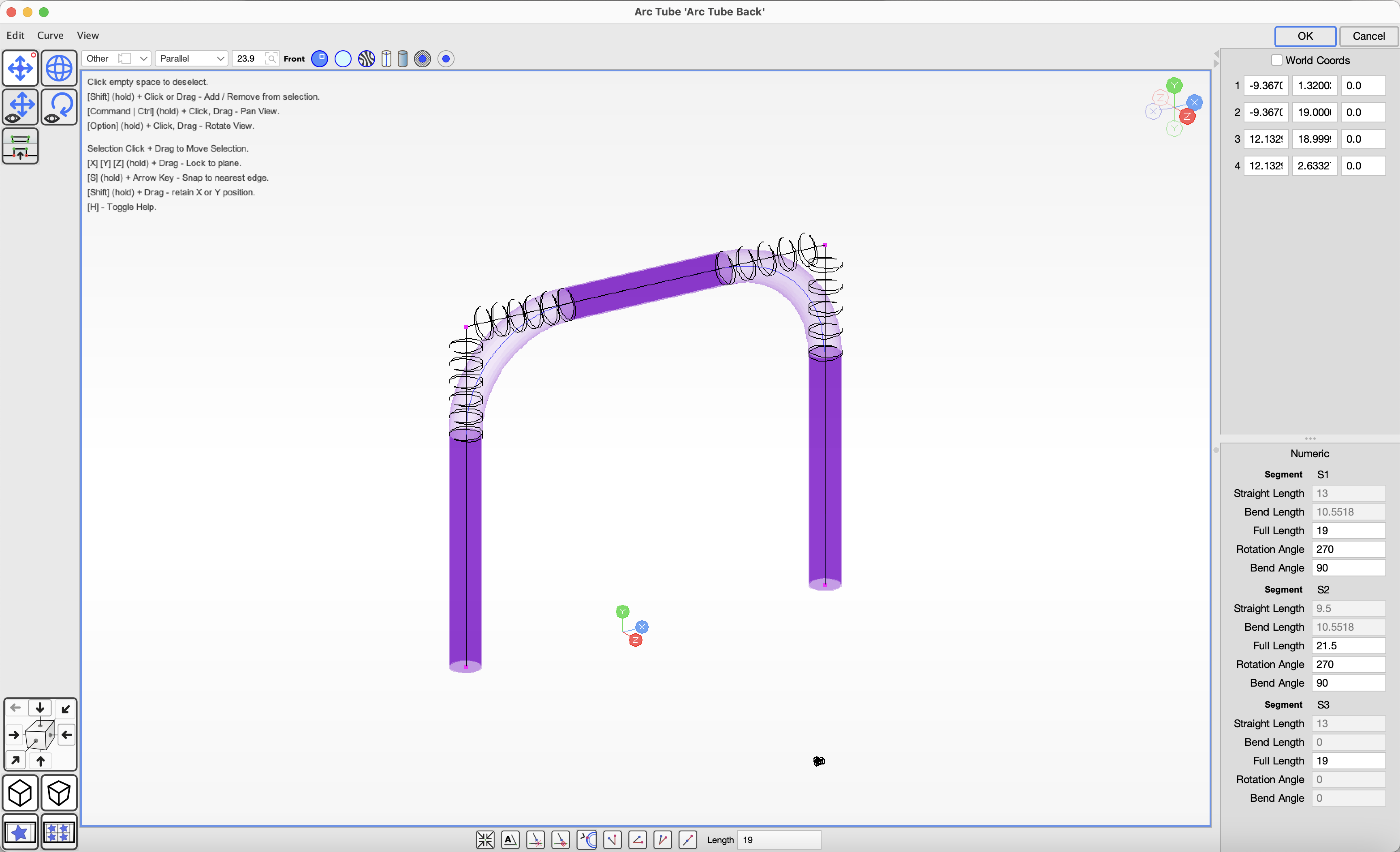The image size is (1400, 852).
Task: Click the arc bend curve tool icon
Action: click(586, 839)
